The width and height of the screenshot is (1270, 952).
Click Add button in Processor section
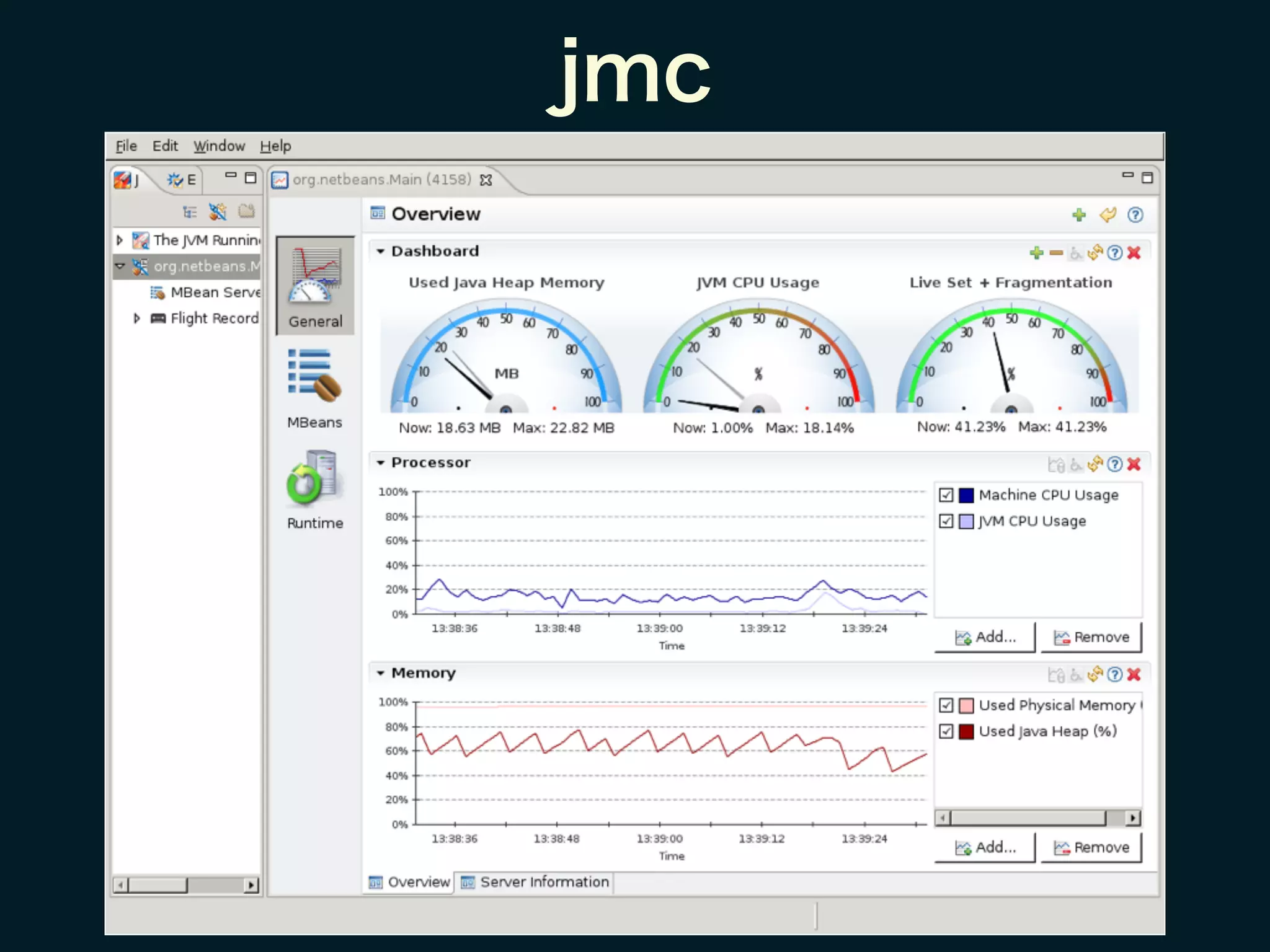point(985,637)
